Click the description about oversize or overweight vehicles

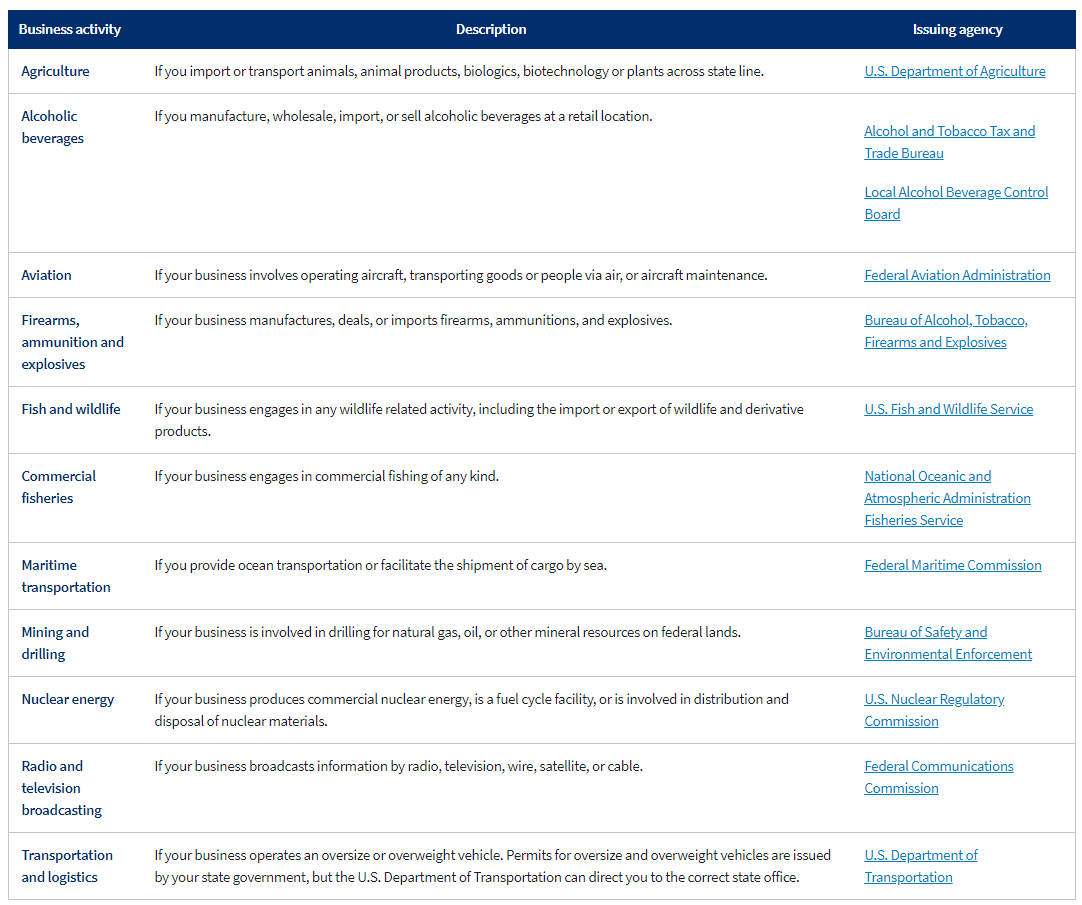point(493,866)
